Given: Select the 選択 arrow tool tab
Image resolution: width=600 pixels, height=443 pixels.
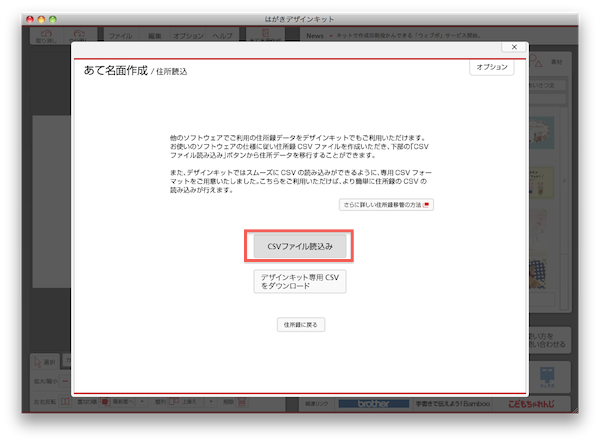Looking at the screenshot, I should tap(45, 362).
